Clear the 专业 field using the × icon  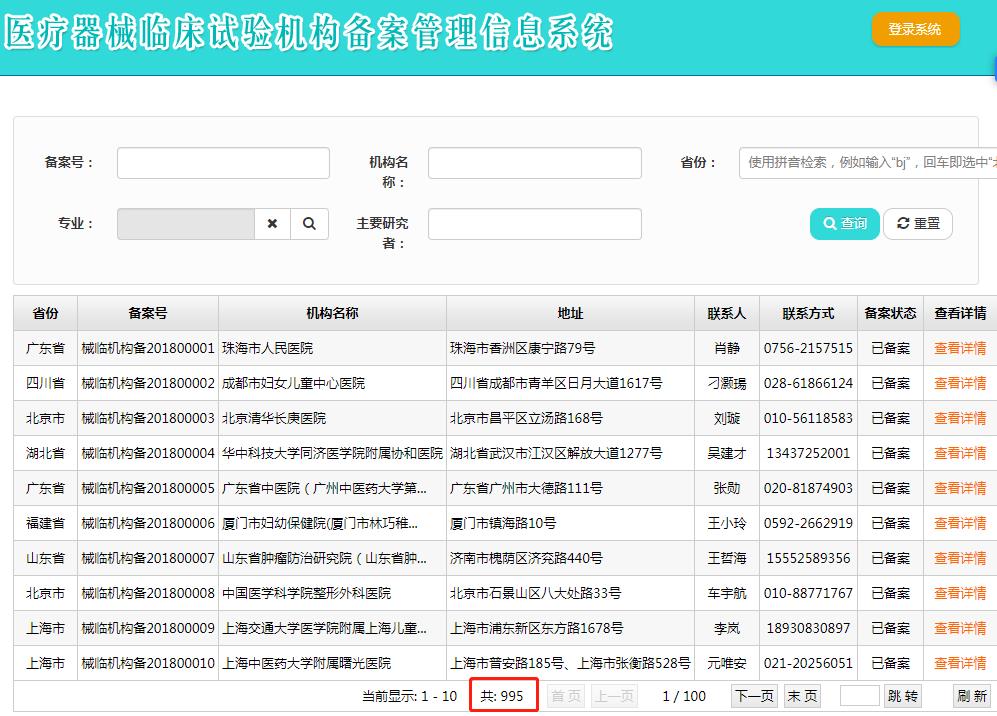click(x=272, y=223)
